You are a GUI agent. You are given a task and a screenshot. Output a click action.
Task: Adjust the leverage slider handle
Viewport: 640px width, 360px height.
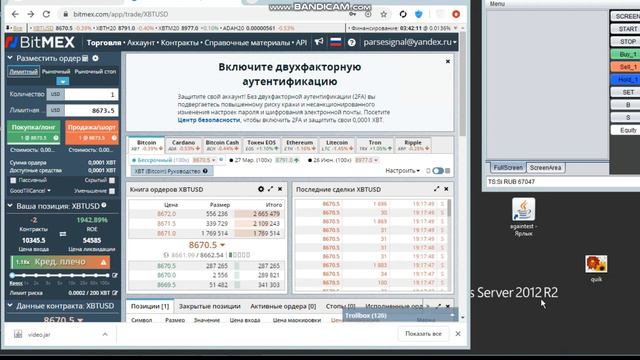pos(12,276)
